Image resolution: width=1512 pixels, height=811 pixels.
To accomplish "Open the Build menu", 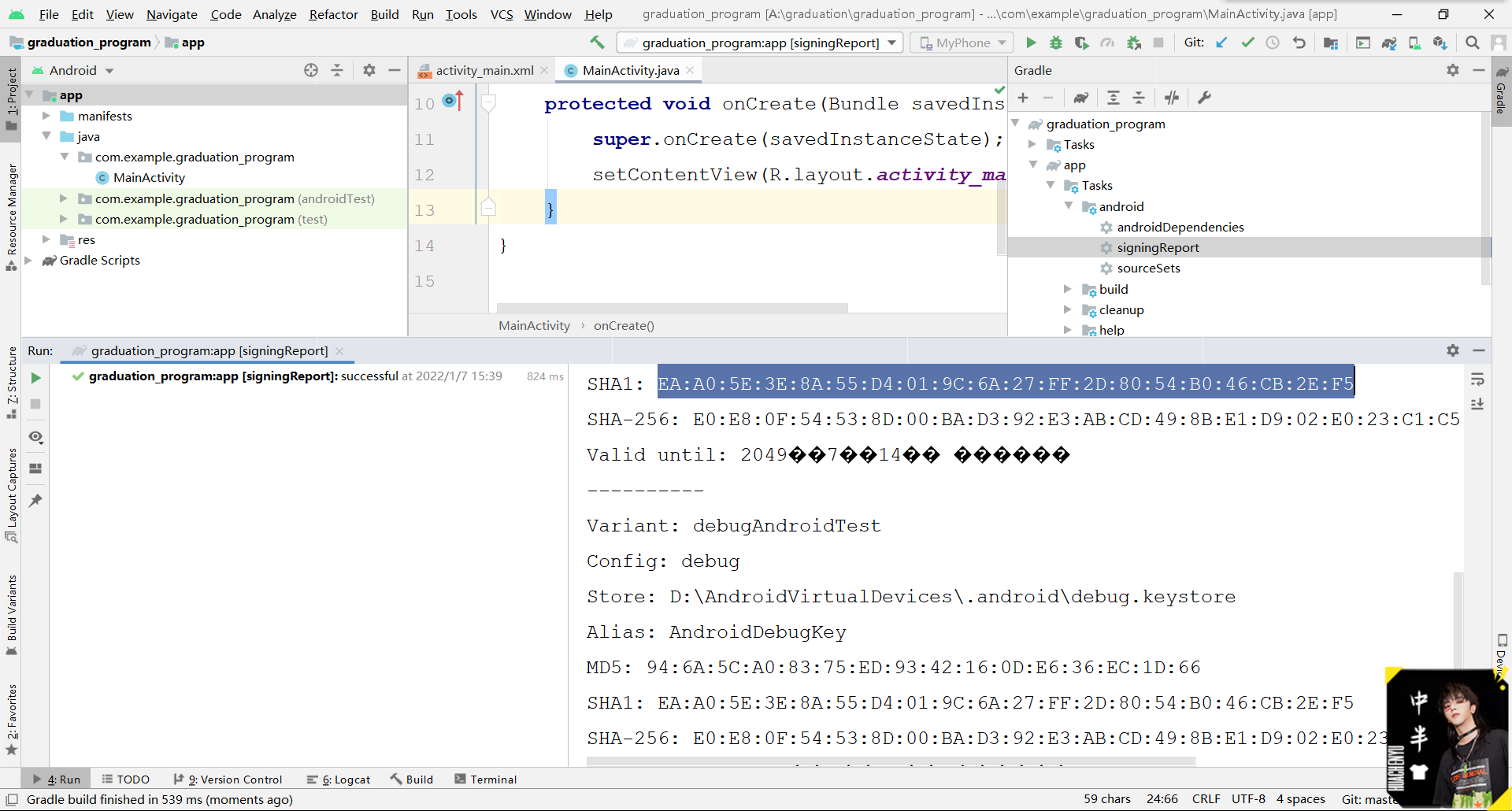I will [384, 14].
